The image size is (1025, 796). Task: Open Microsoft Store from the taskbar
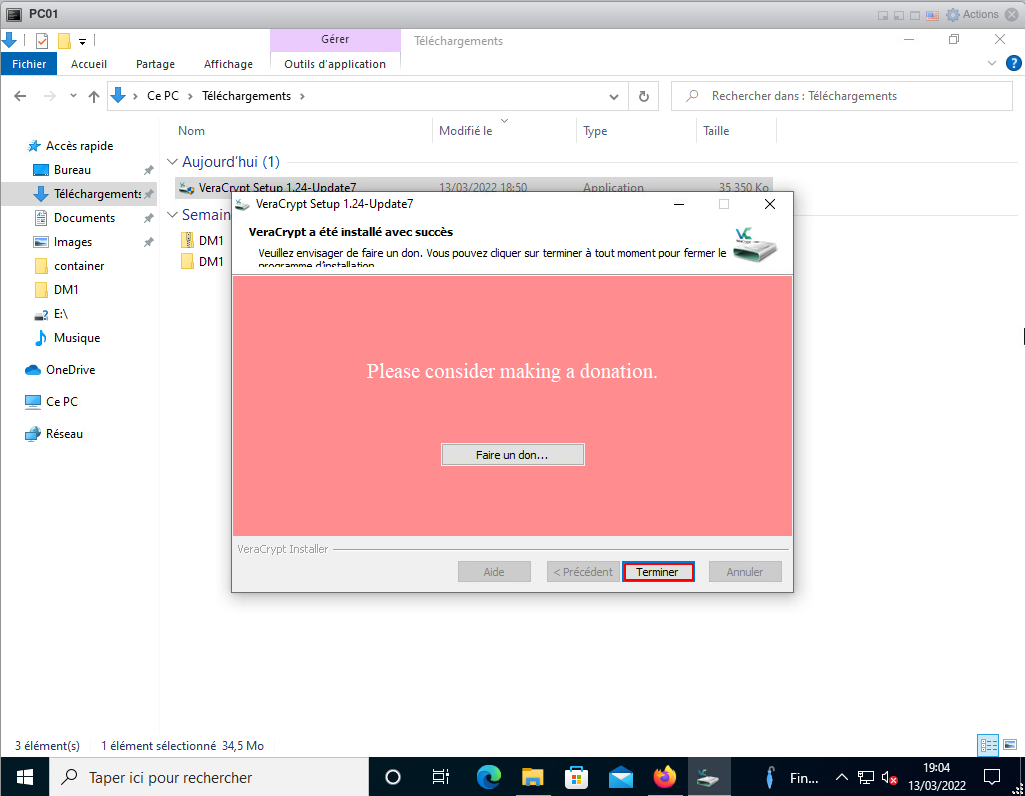click(x=577, y=777)
